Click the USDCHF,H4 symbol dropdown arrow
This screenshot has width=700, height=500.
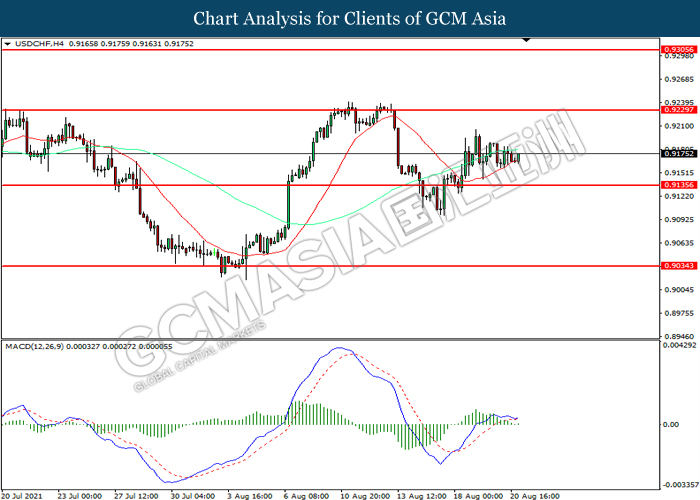pos(8,44)
